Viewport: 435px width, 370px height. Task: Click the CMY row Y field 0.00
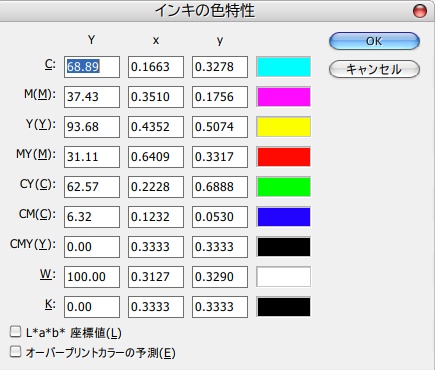pyautogui.click(x=92, y=247)
